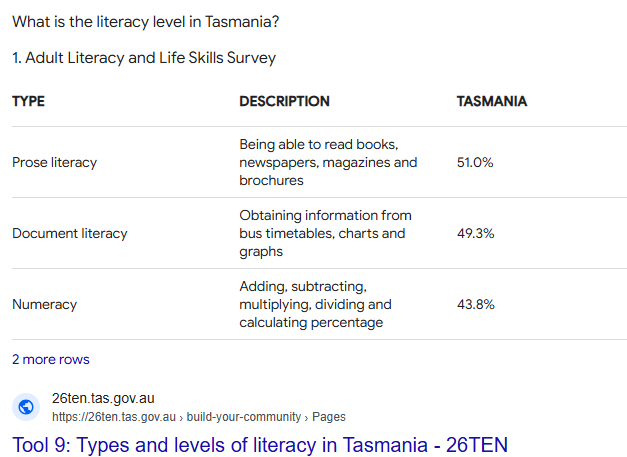Select the Document literacy row label
This screenshot has width=627, height=457.
(x=70, y=233)
